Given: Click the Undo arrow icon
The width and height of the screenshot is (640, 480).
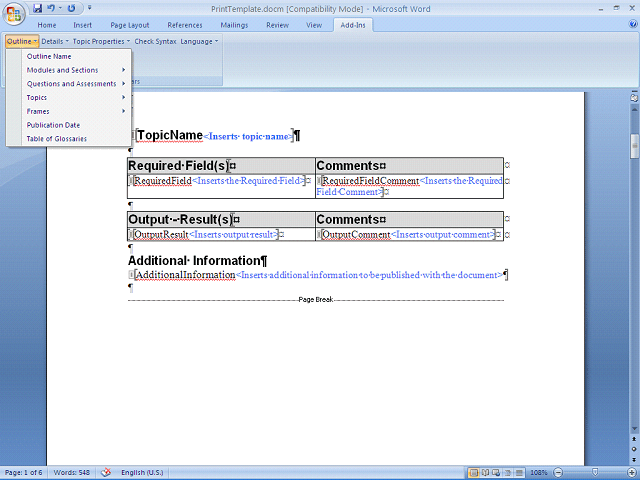Looking at the screenshot, I should [51, 8].
